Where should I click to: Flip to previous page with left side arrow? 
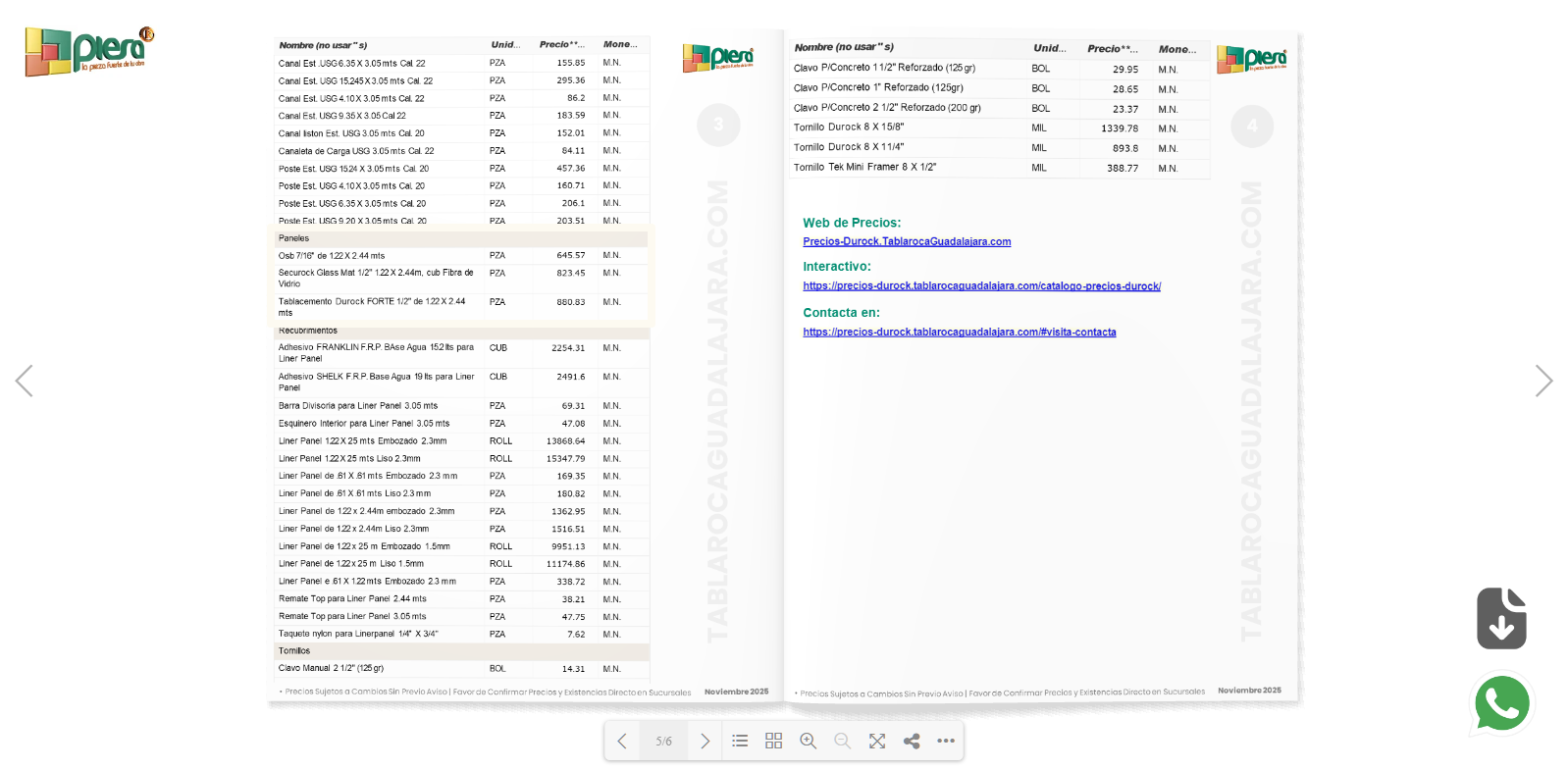click(x=25, y=381)
